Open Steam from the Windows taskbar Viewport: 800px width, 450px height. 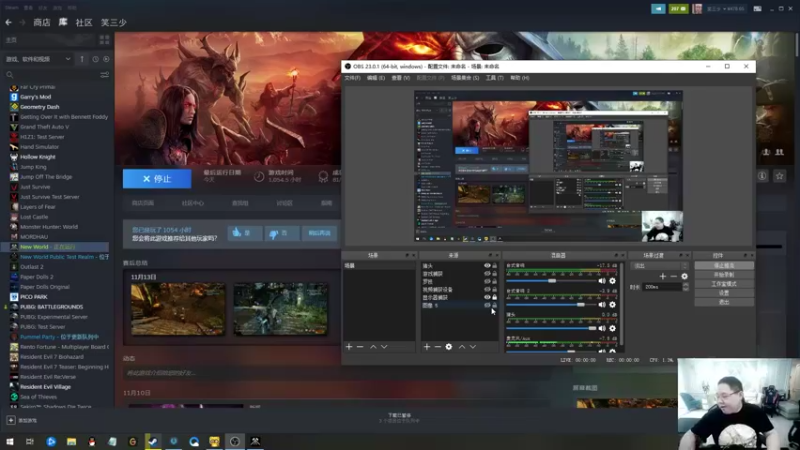pos(153,441)
